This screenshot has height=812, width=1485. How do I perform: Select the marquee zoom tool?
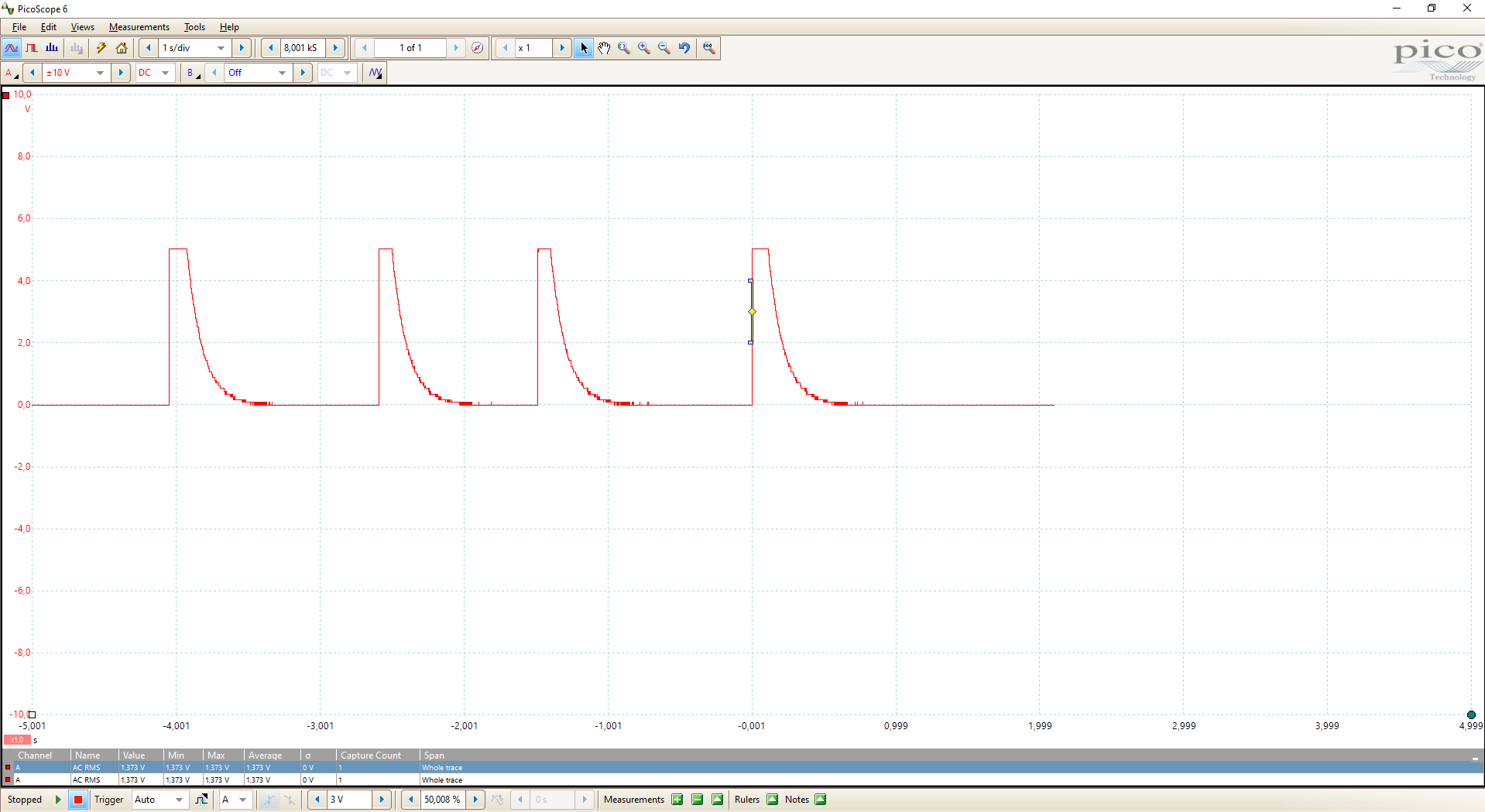click(624, 48)
